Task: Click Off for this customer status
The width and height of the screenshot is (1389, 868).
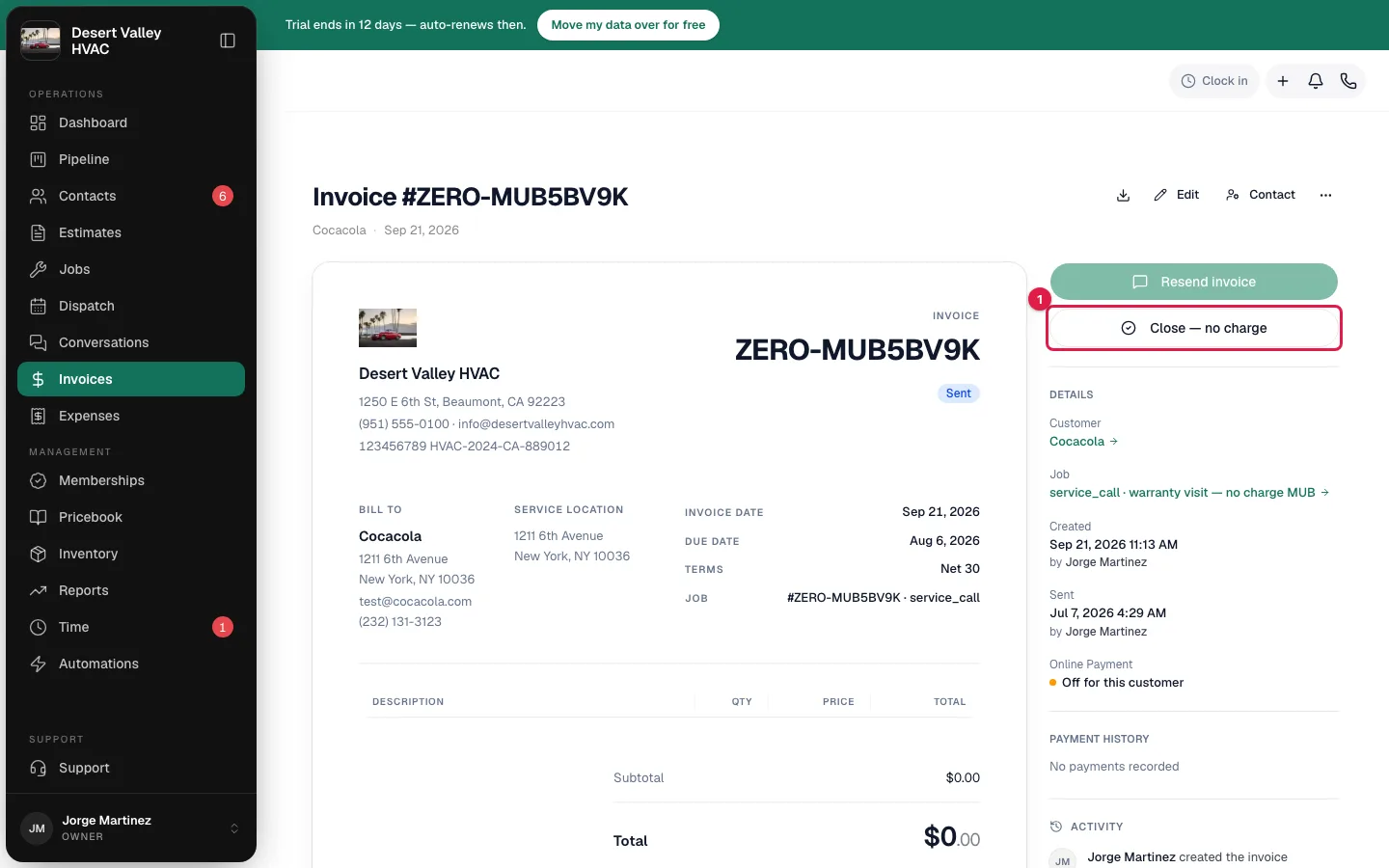Action: tap(1123, 683)
